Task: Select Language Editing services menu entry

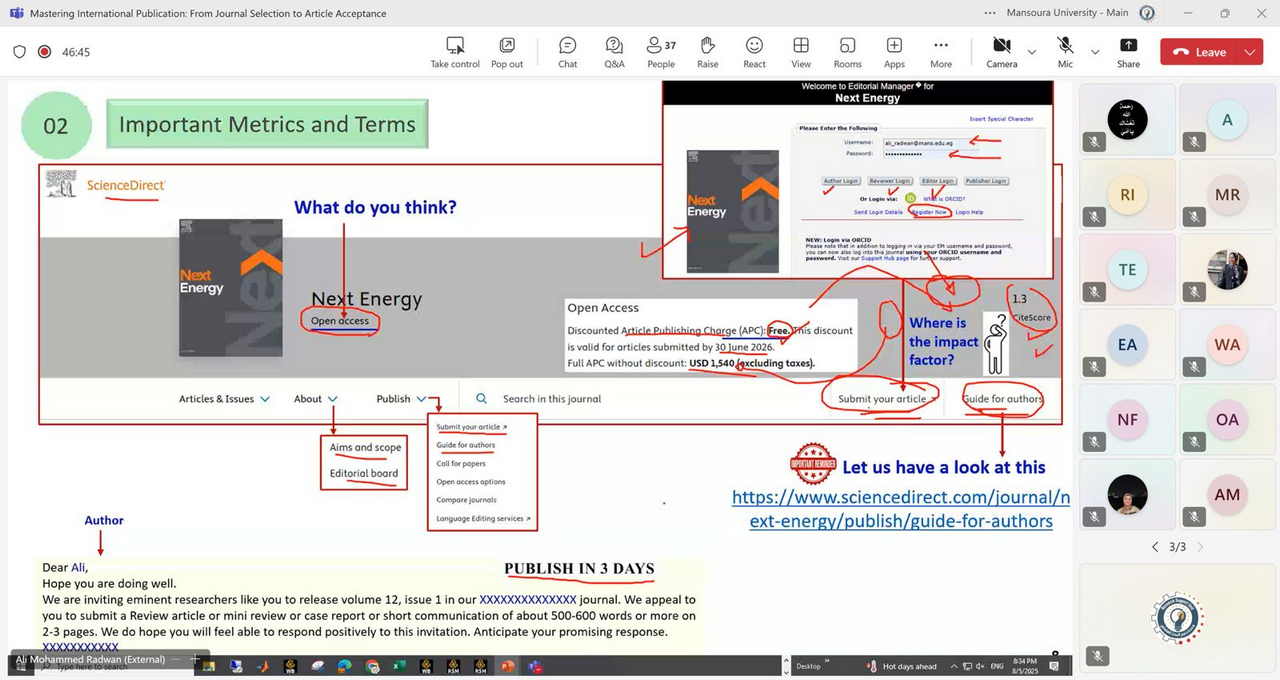Action: [x=483, y=519]
